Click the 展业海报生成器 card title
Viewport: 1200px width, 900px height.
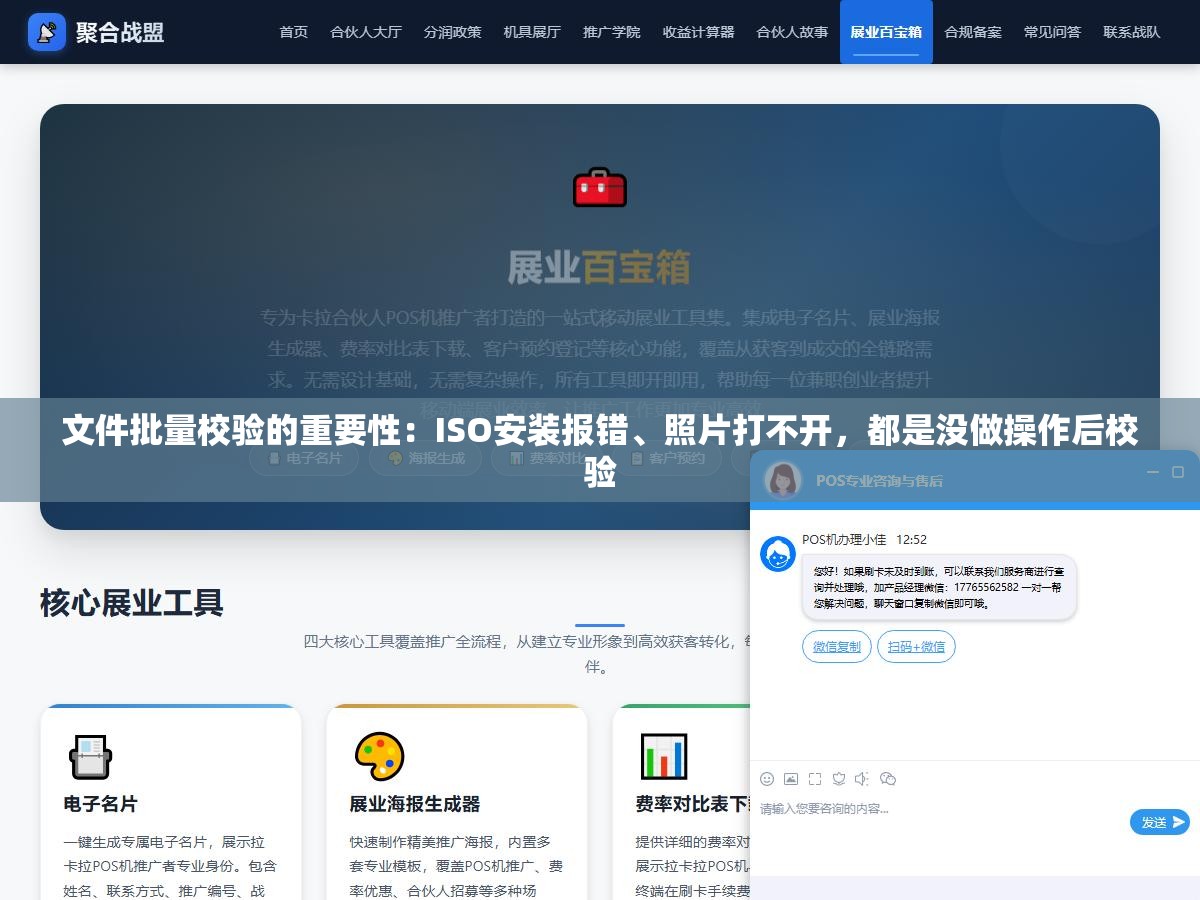coord(415,804)
